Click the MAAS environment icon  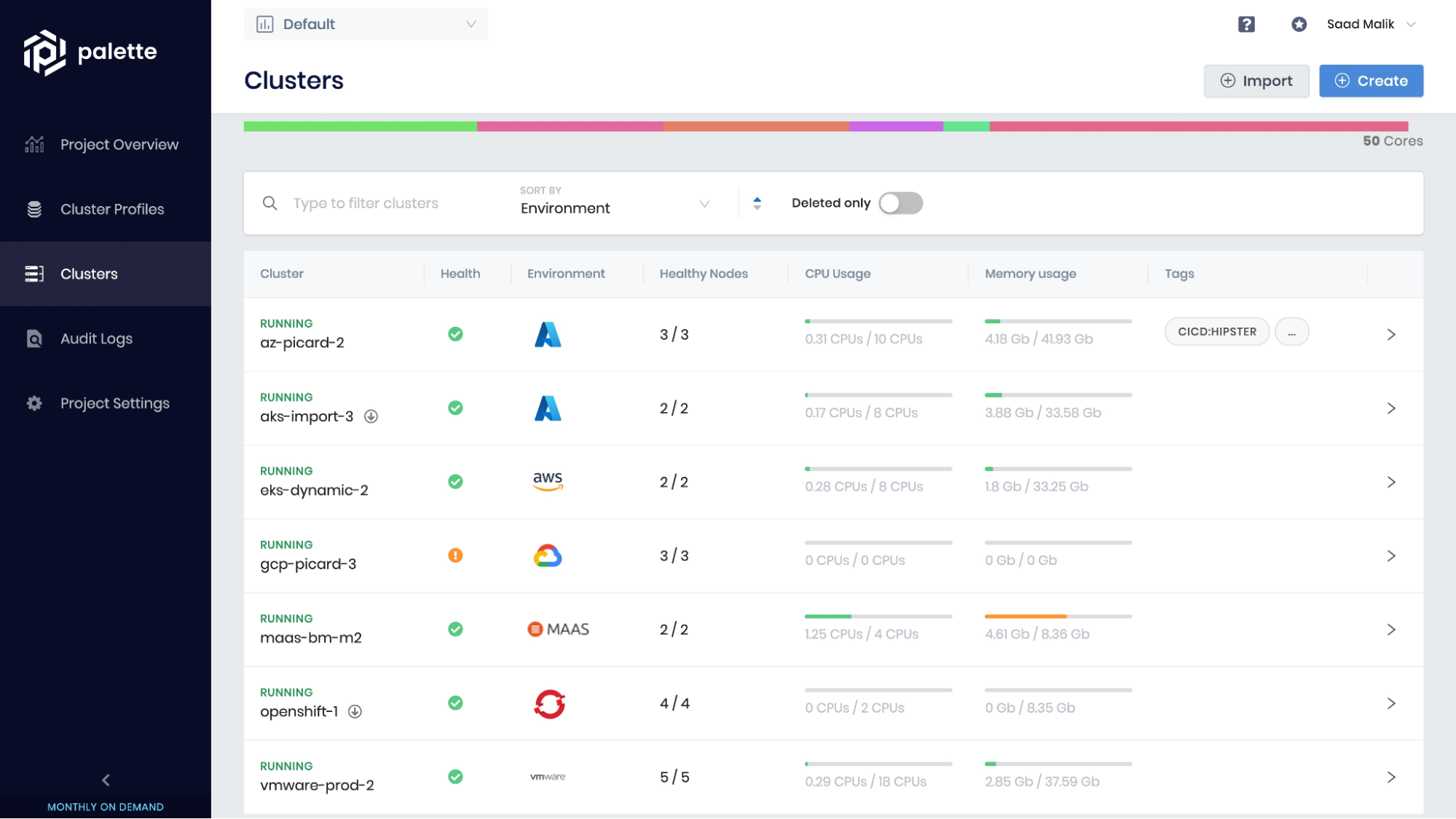coord(558,628)
